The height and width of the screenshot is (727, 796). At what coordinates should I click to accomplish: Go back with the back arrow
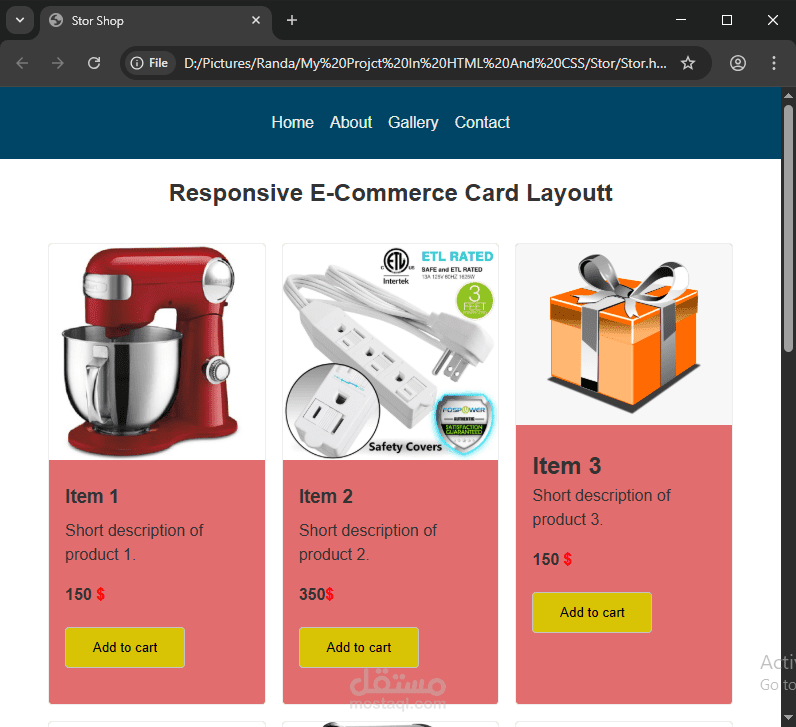[x=22, y=63]
